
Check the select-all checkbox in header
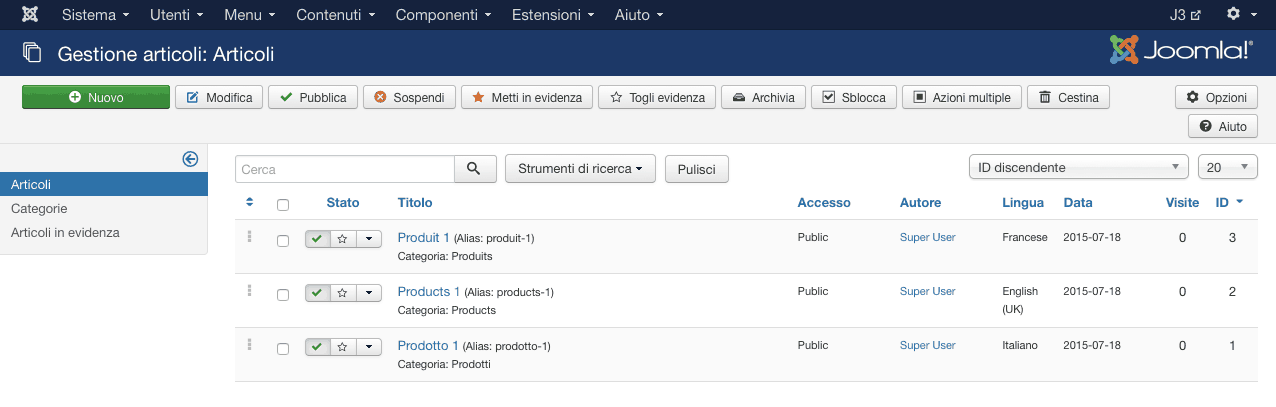tap(283, 204)
